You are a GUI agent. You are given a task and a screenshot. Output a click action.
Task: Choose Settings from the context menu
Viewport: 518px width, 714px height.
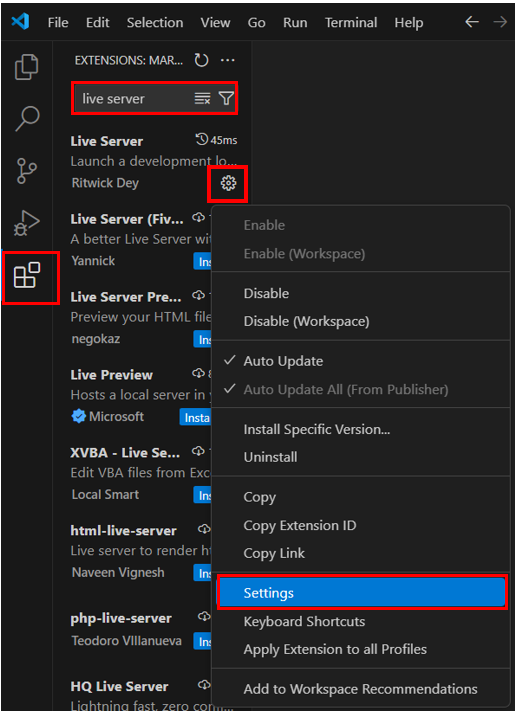click(361, 593)
